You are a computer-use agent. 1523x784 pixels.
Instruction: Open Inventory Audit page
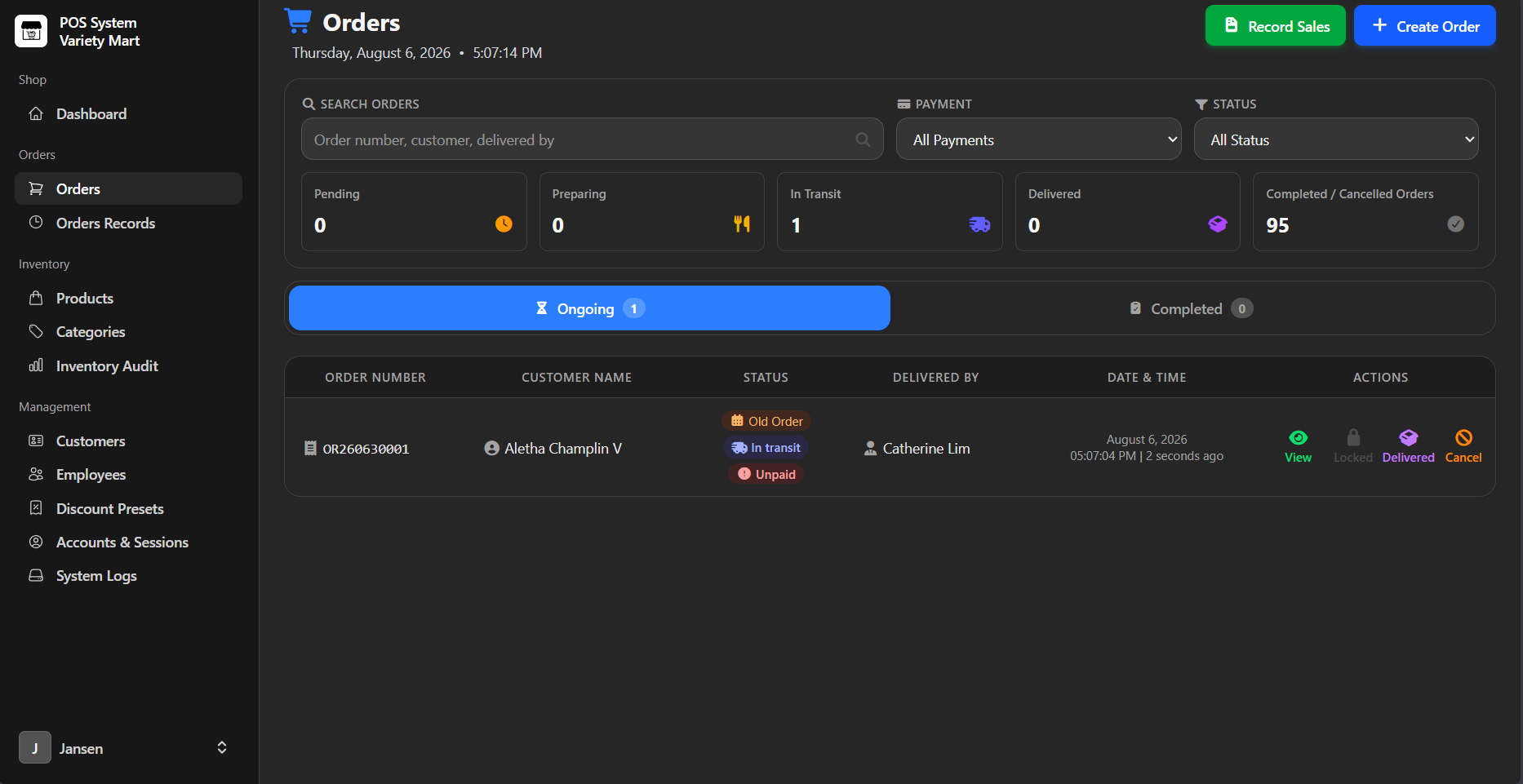(128, 365)
